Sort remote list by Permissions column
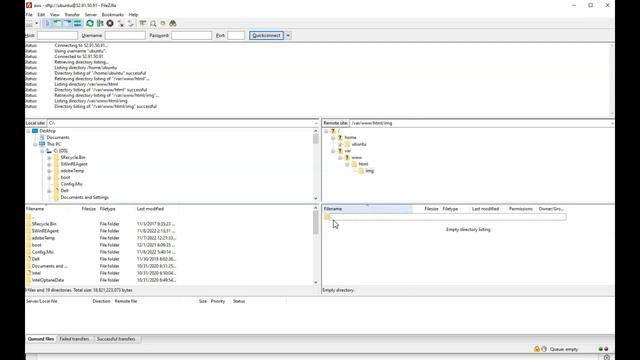The height and width of the screenshot is (360, 640). [x=520, y=209]
